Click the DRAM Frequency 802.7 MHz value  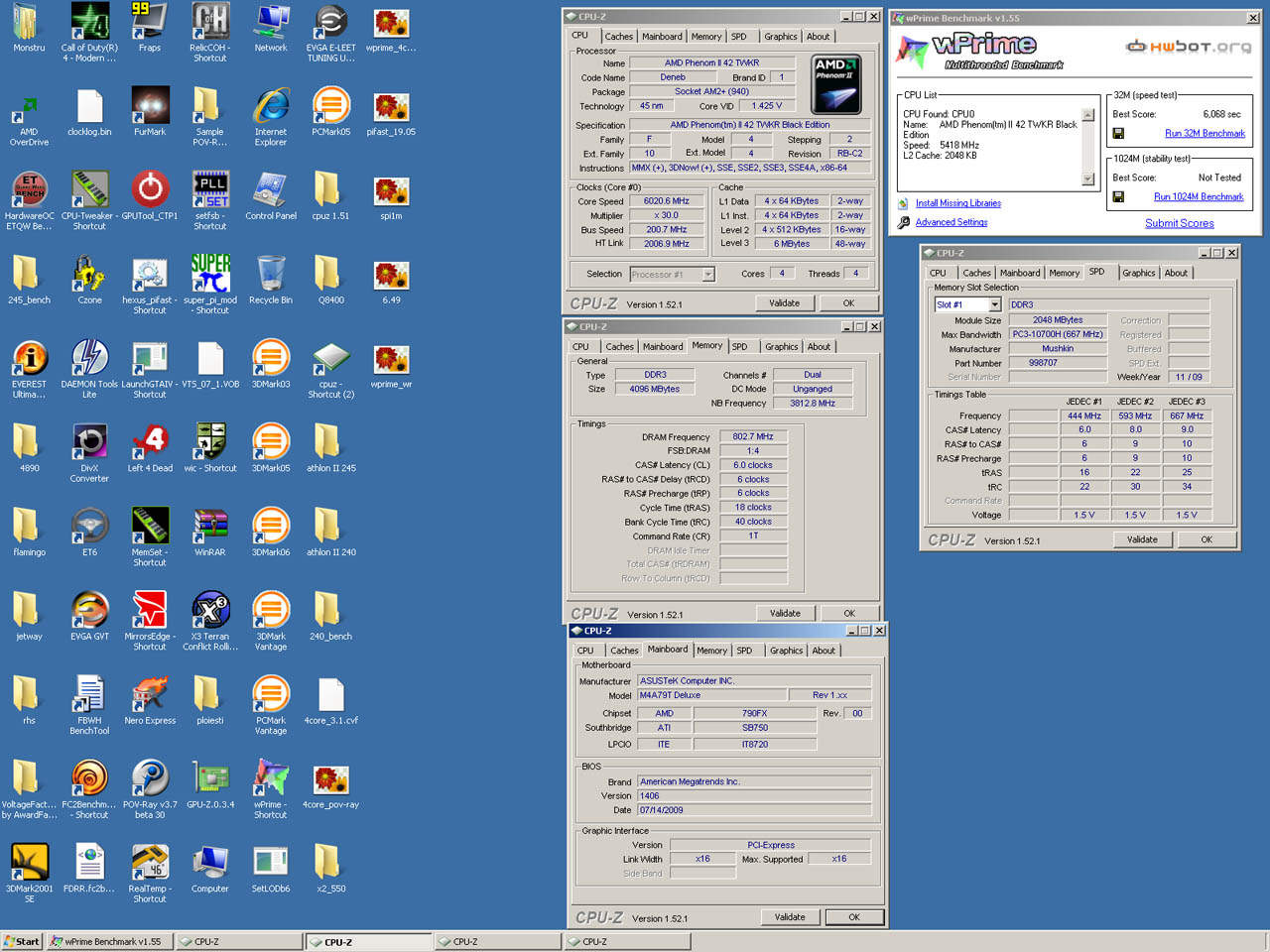753,436
